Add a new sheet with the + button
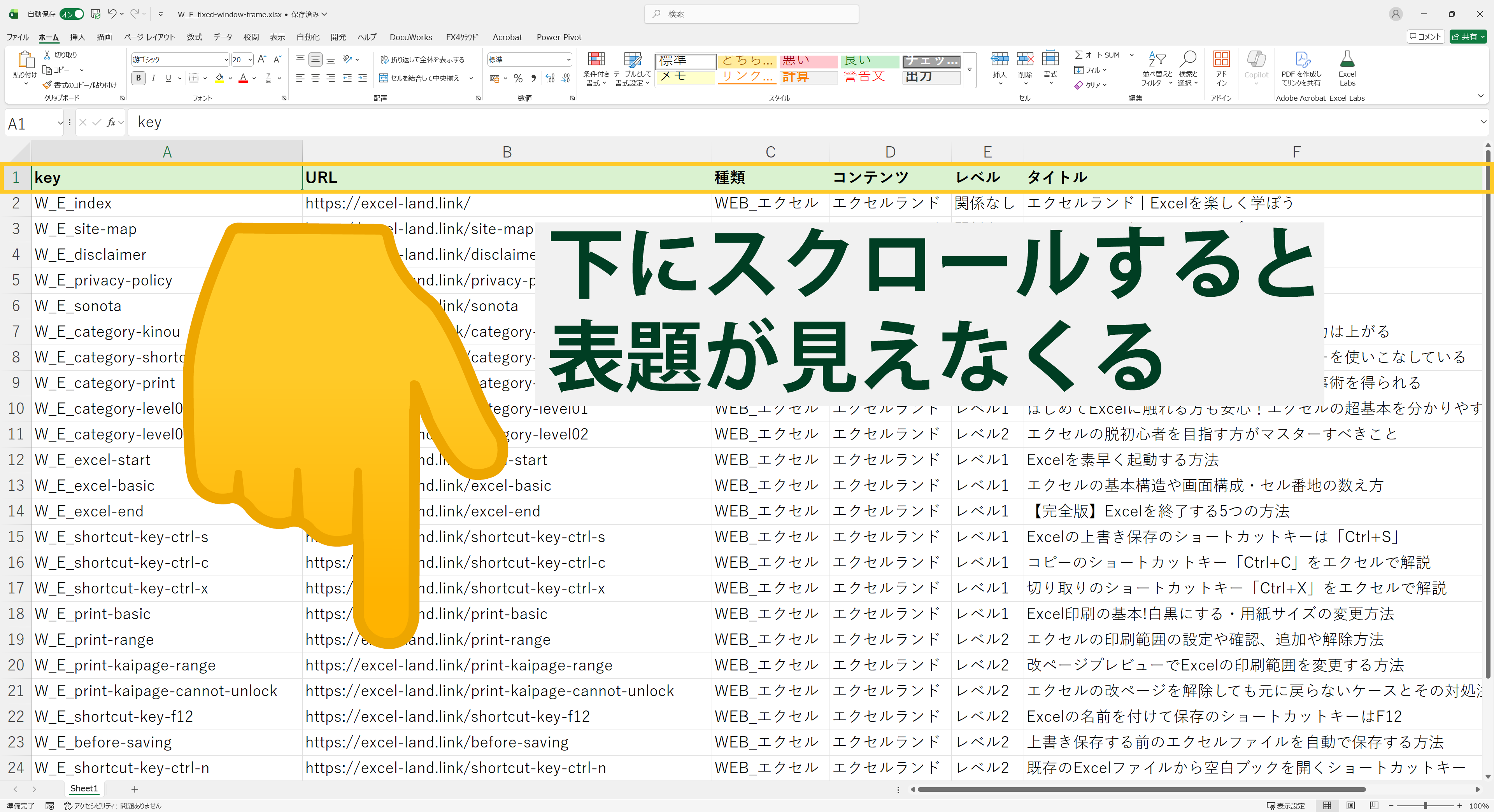The image size is (1494, 812). [135, 789]
